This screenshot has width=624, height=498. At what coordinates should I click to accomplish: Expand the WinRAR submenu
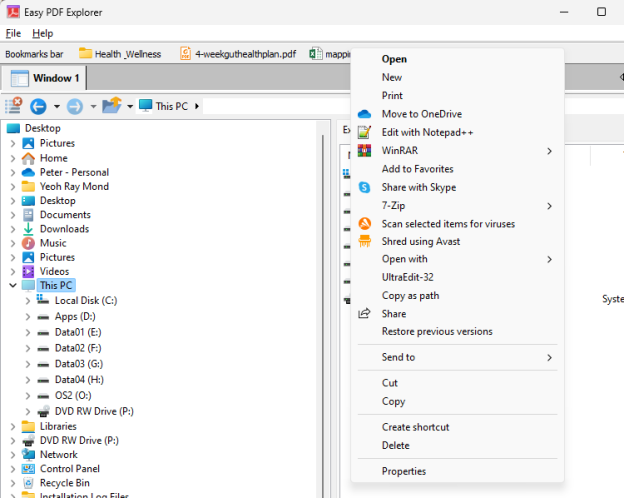coord(549,151)
